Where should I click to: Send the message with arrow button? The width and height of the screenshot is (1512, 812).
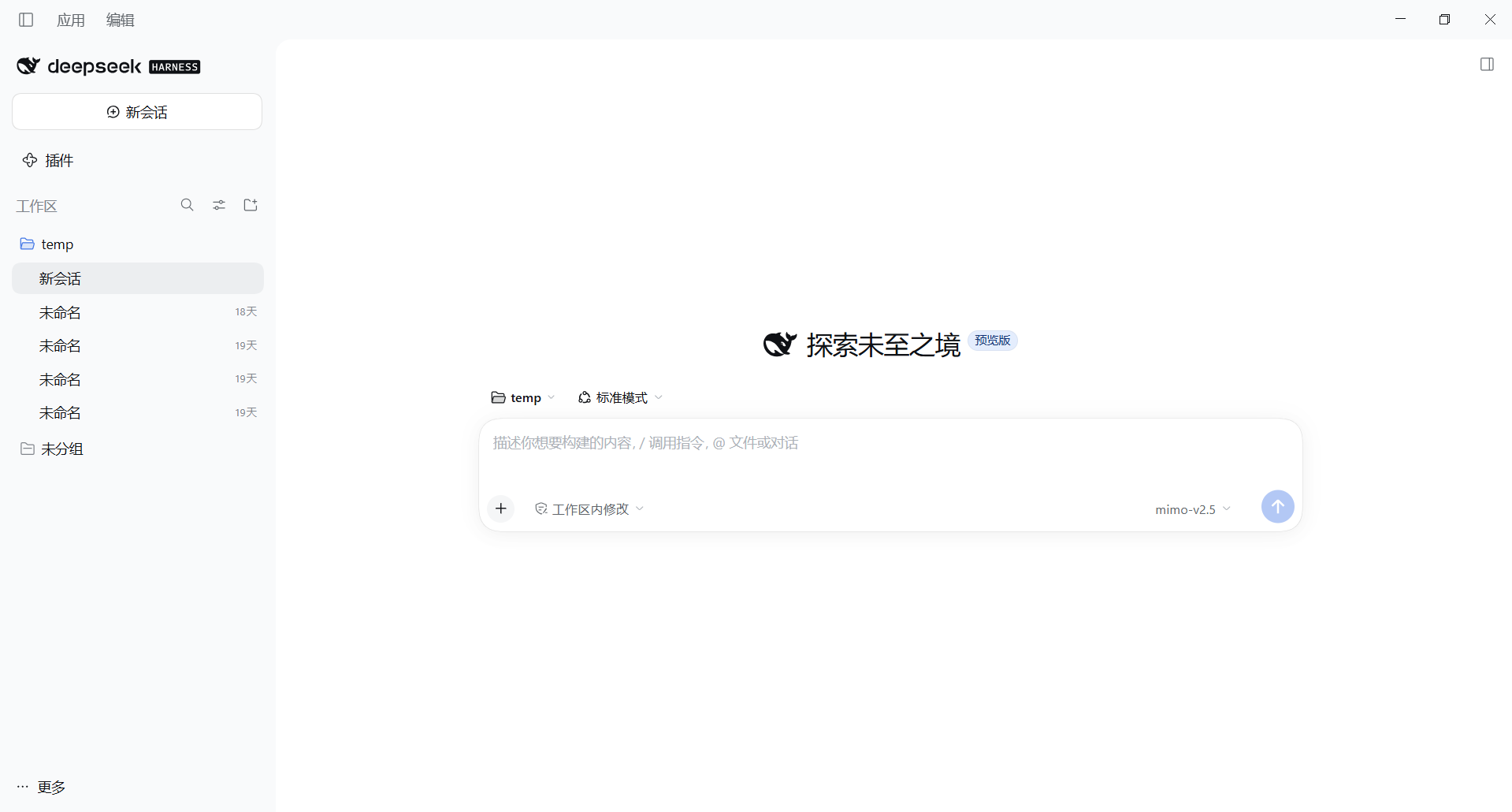click(x=1277, y=506)
